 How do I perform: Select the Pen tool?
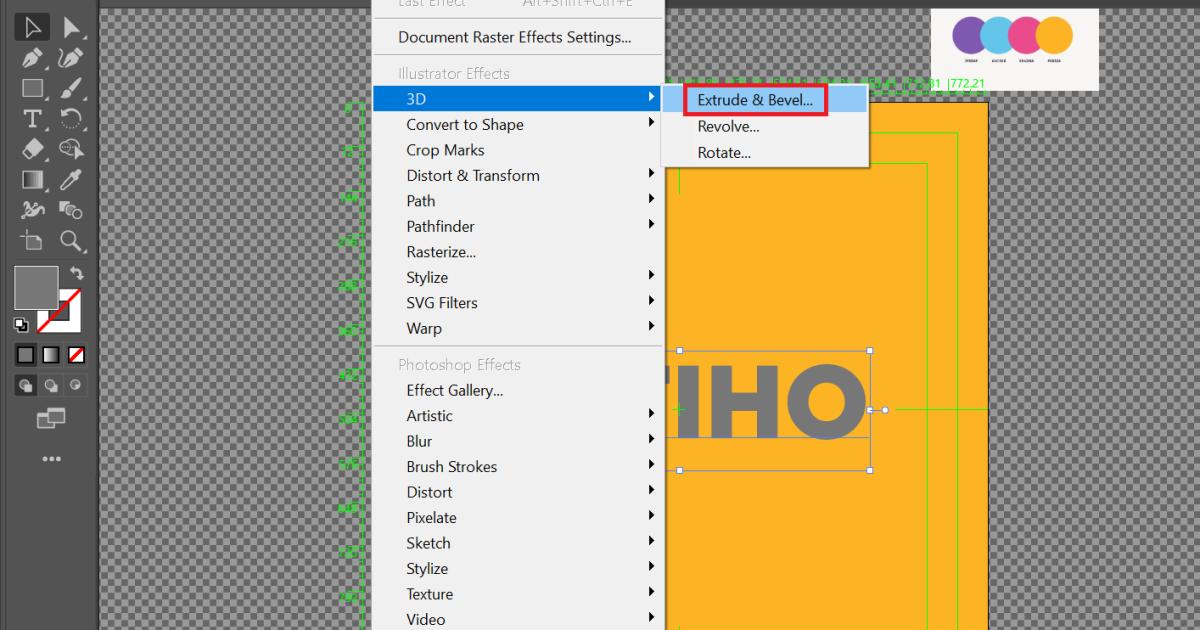(32, 58)
